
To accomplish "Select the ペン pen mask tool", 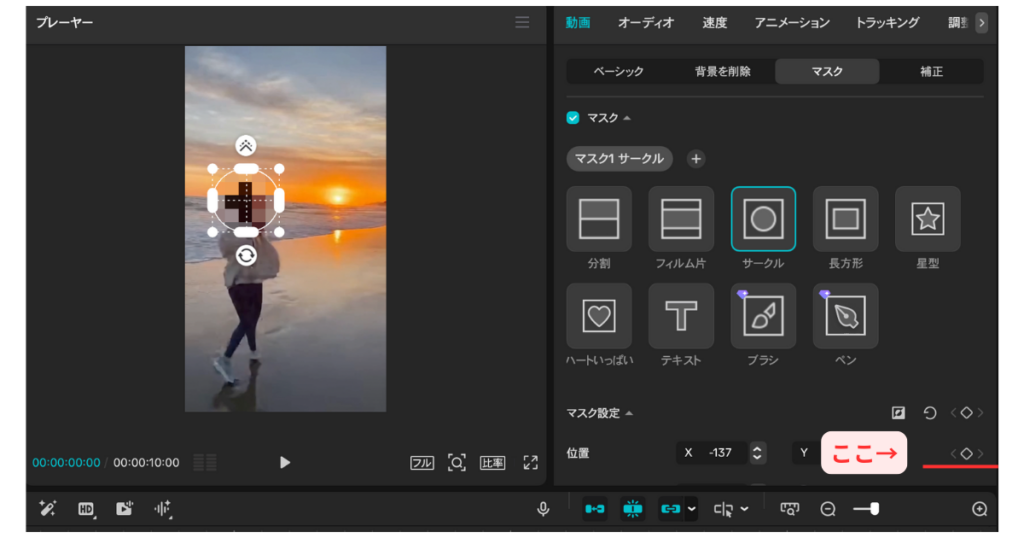I will (845, 316).
